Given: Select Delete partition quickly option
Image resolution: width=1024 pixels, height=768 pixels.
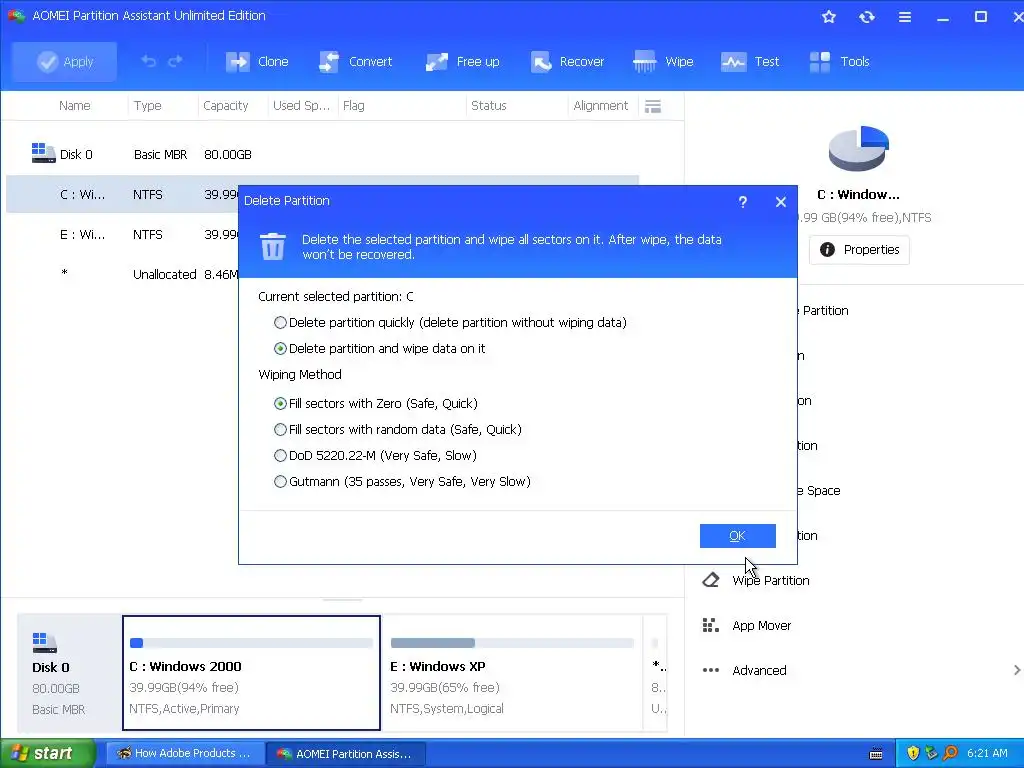Looking at the screenshot, I should (451, 323).
